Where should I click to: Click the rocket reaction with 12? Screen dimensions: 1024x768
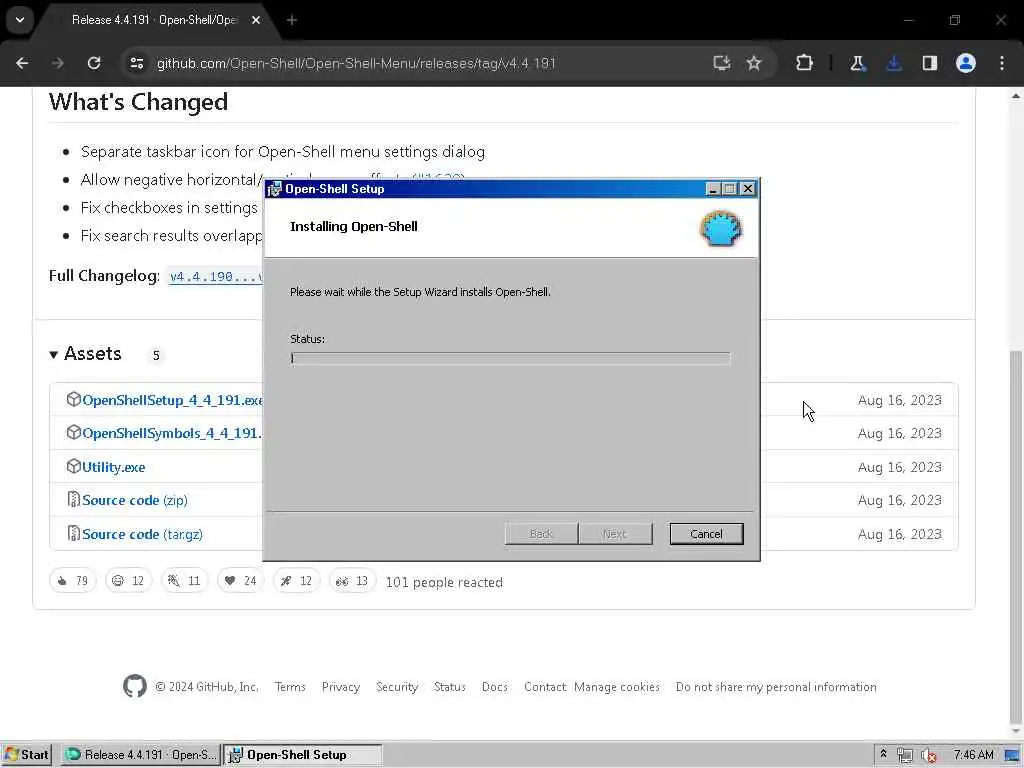(x=296, y=581)
